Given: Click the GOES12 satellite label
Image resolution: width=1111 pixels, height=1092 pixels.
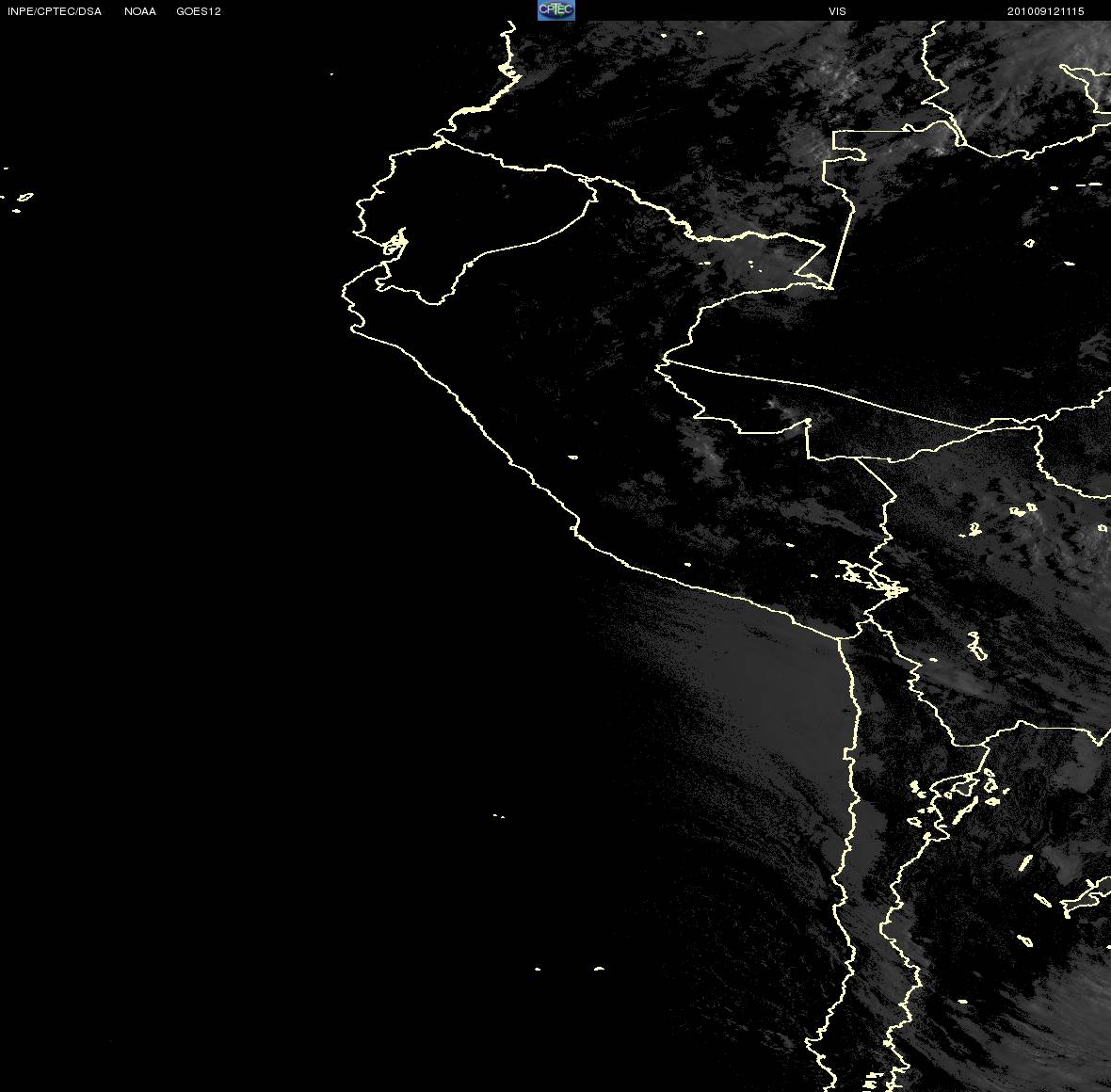Looking at the screenshot, I should (199, 11).
